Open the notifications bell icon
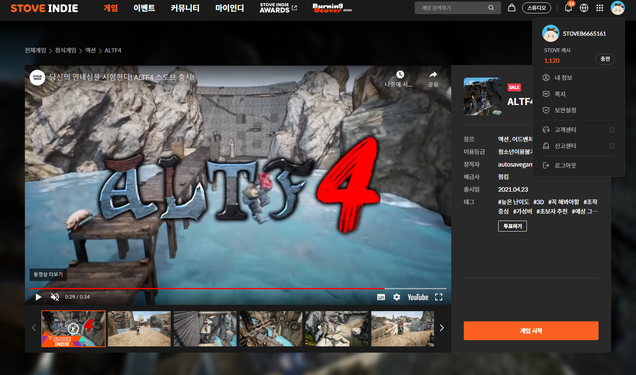Image resolution: width=636 pixels, height=375 pixels. [568, 7]
